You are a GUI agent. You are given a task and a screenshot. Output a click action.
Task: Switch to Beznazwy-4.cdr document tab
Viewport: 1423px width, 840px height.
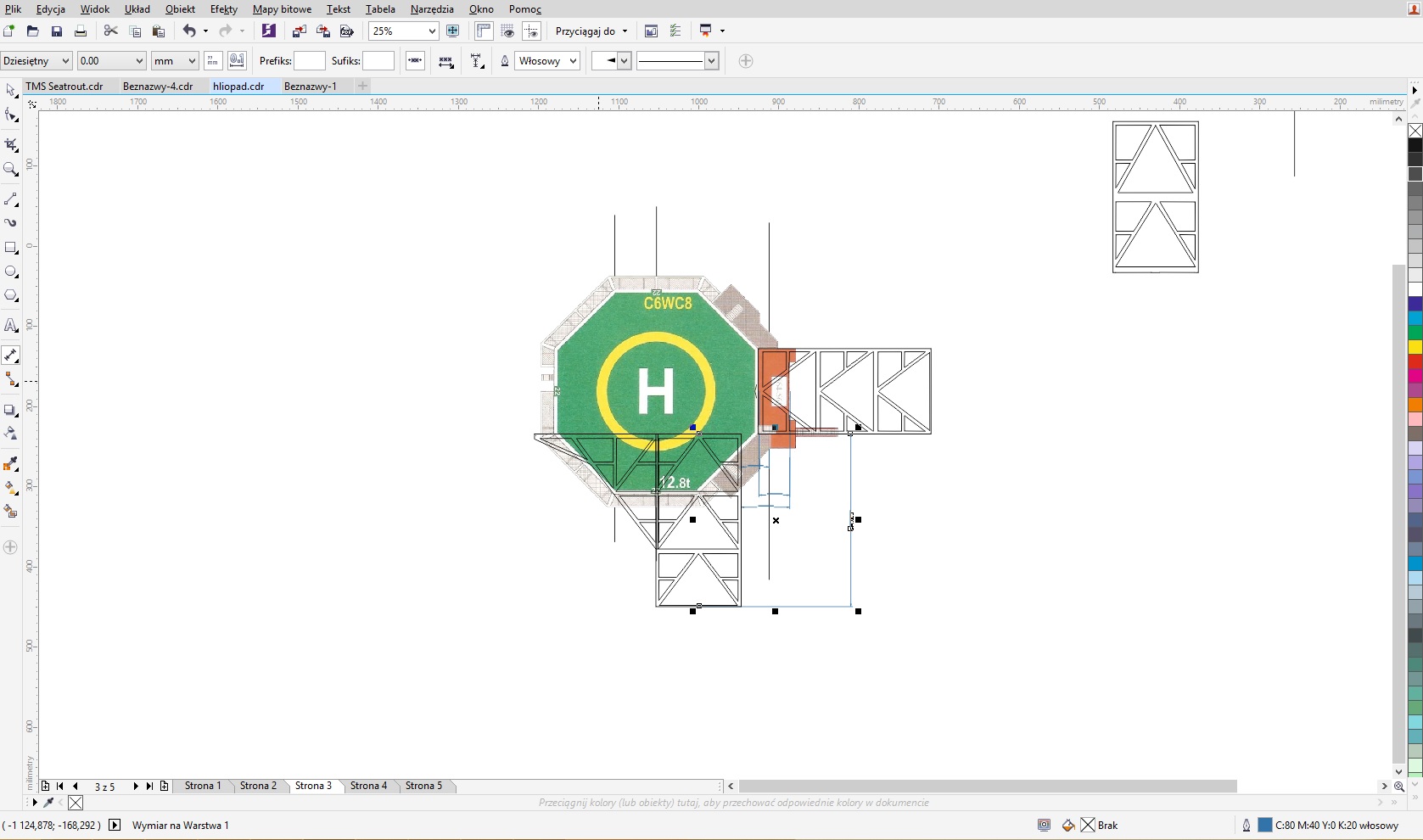click(158, 87)
